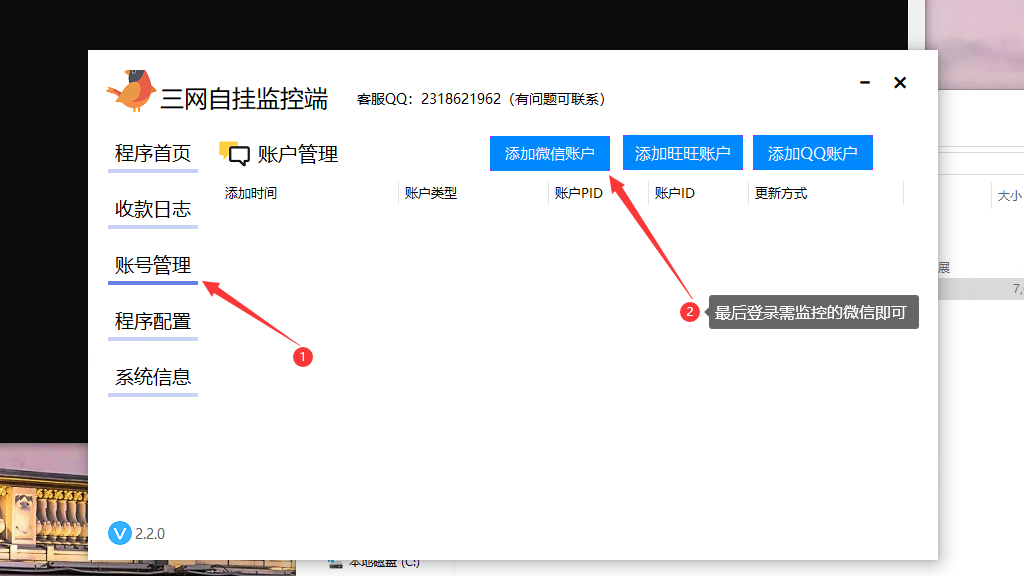Open the 程序配置 settings section

click(x=152, y=321)
